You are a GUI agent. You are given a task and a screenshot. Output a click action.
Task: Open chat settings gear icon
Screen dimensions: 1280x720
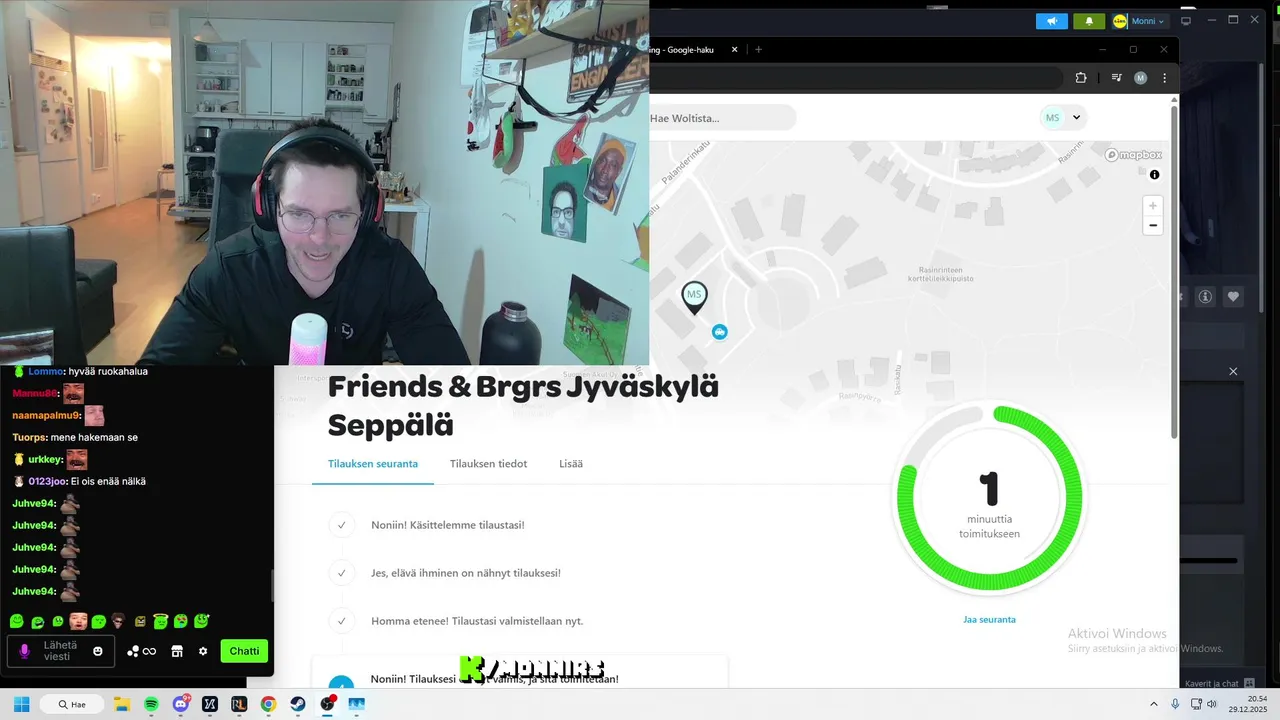(203, 651)
